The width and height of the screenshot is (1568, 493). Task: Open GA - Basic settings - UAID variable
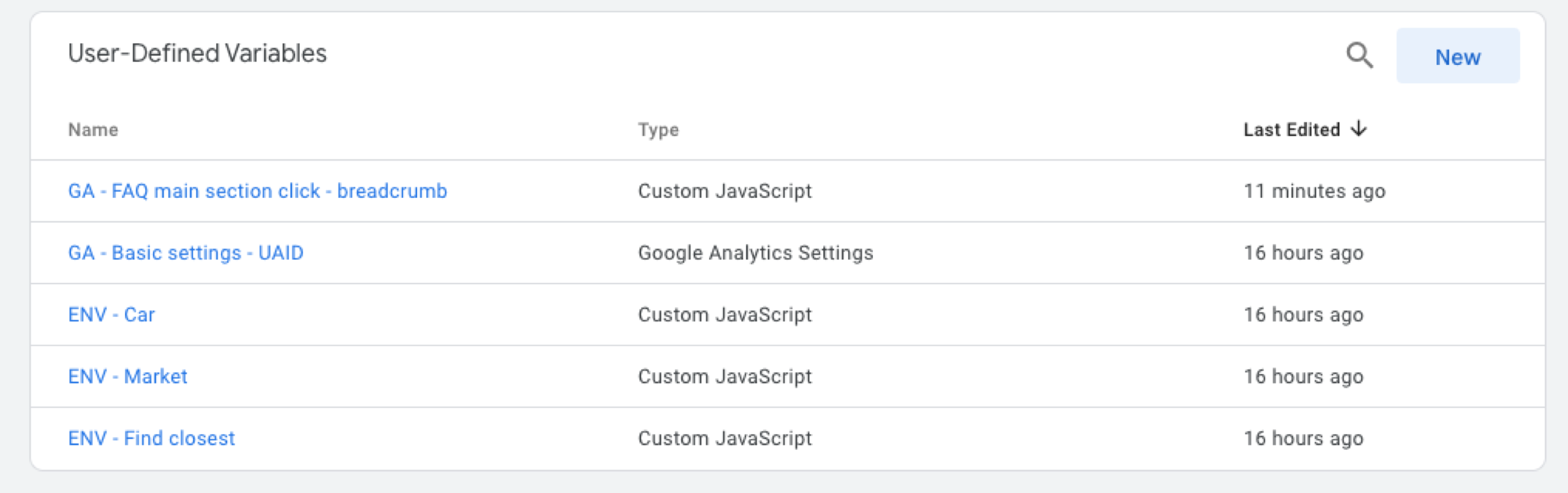click(186, 253)
